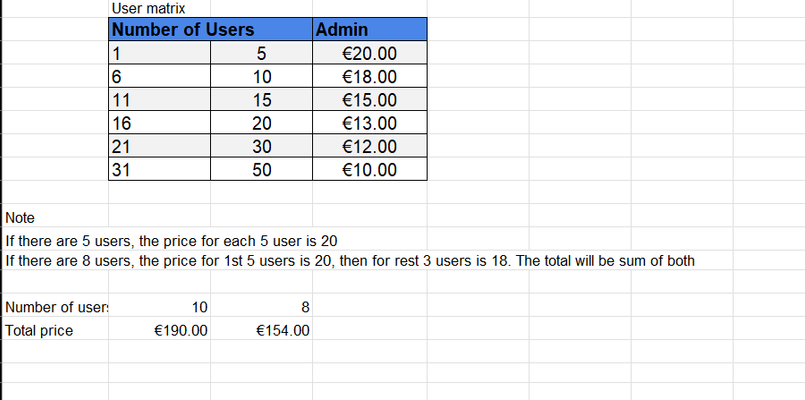Select the cell containing 31
Image resolution: width=805 pixels, height=400 pixels.
tap(160, 169)
